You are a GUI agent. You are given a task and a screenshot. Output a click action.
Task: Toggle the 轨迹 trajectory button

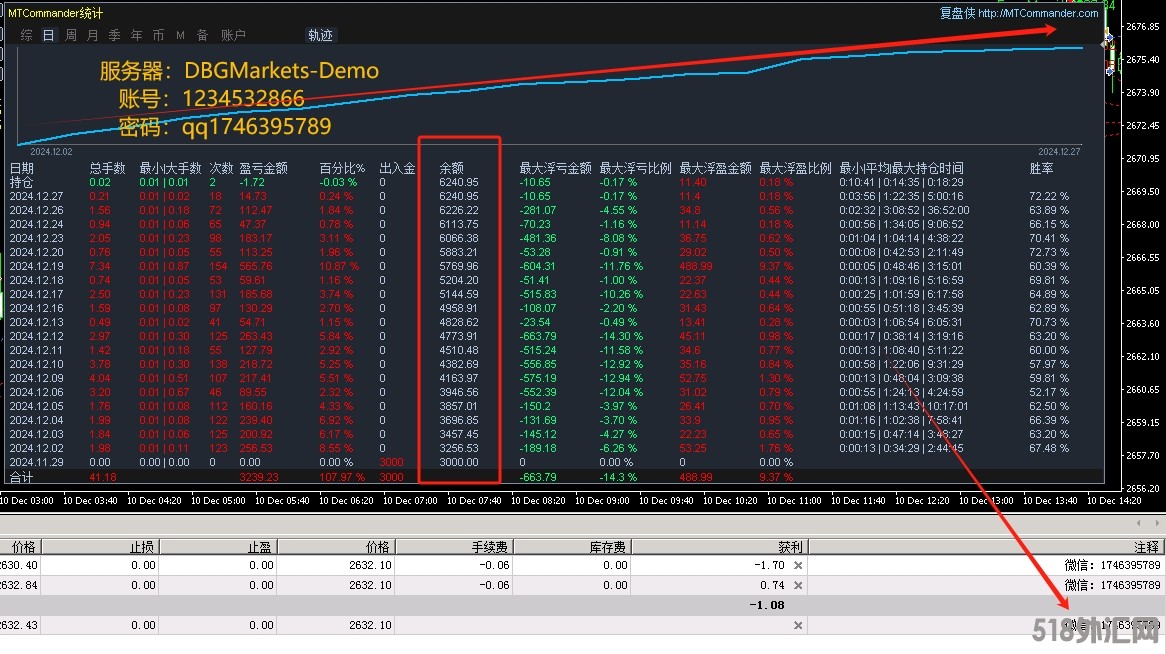(320, 35)
